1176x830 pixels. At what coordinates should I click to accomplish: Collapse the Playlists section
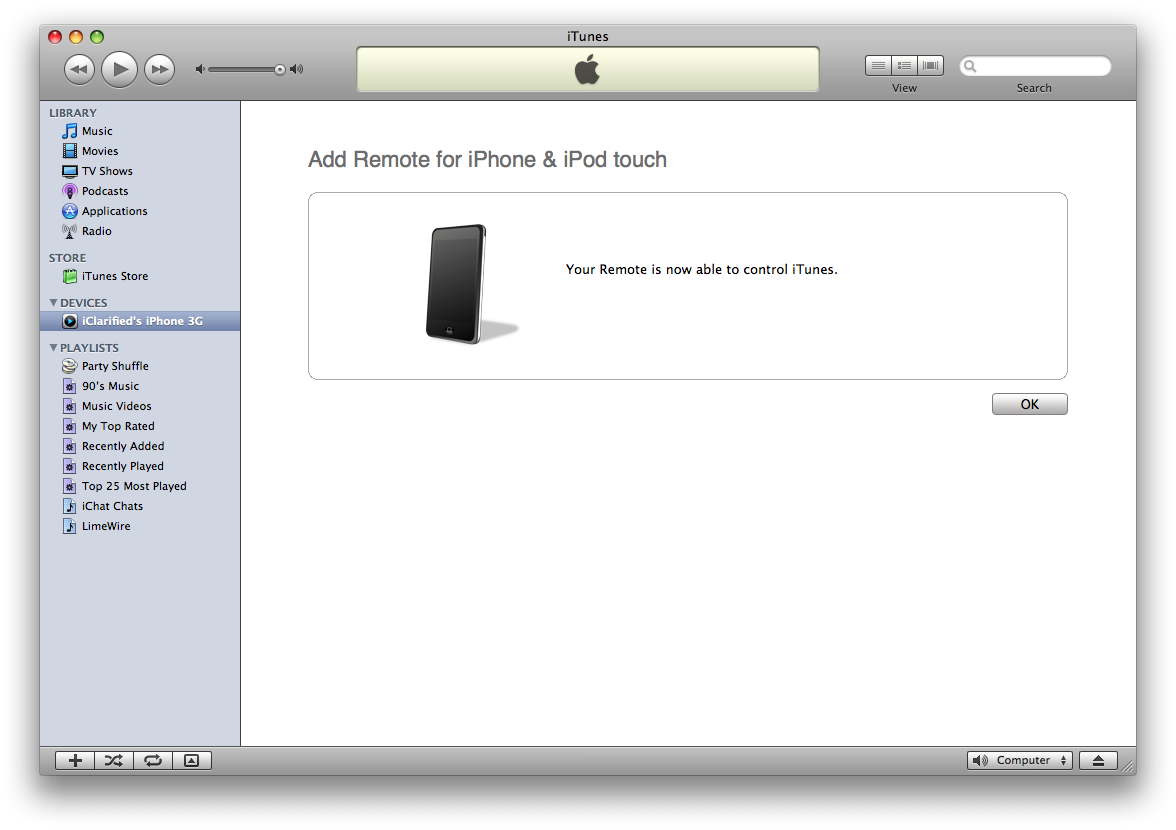(x=54, y=348)
